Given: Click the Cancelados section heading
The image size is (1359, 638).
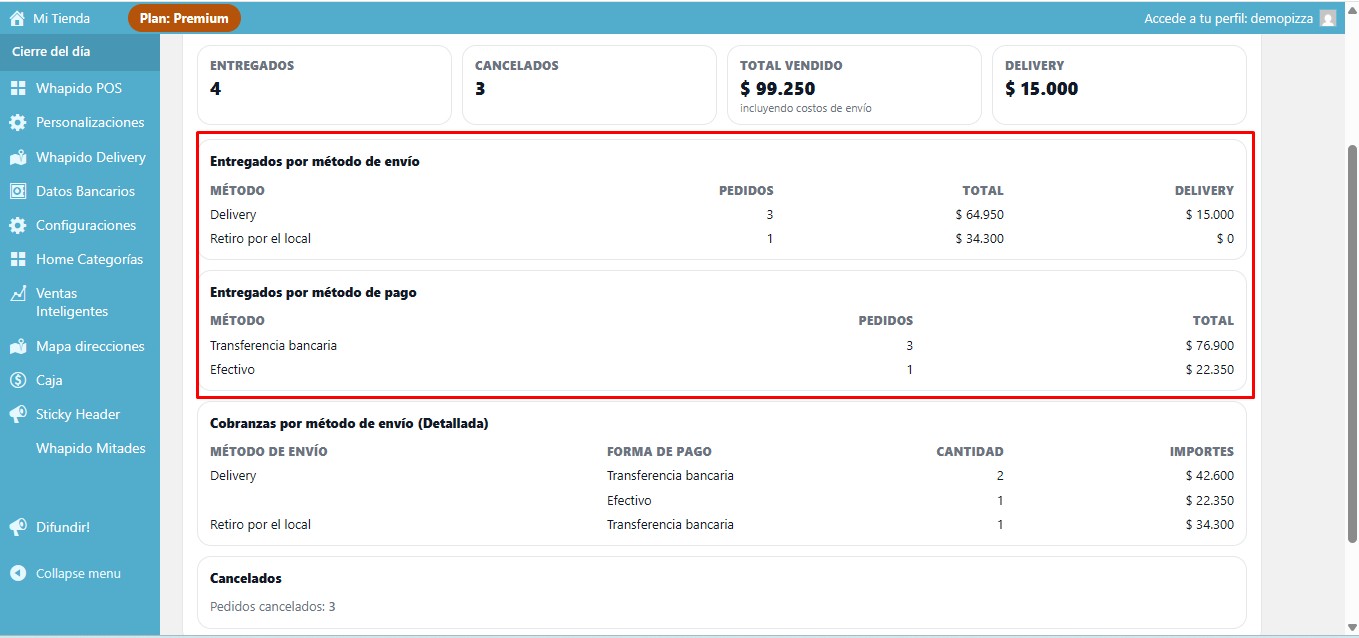Looking at the screenshot, I should (x=246, y=578).
